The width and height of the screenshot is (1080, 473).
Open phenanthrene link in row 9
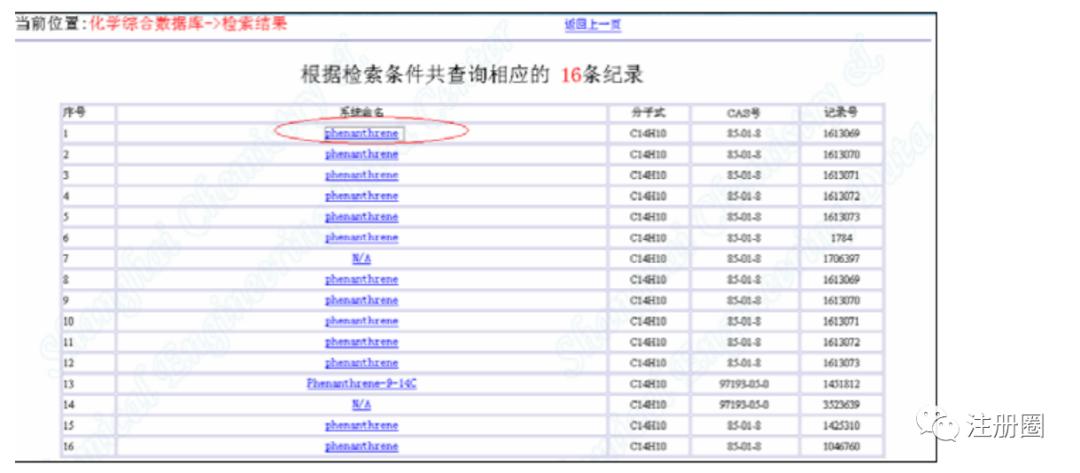pos(362,300)
